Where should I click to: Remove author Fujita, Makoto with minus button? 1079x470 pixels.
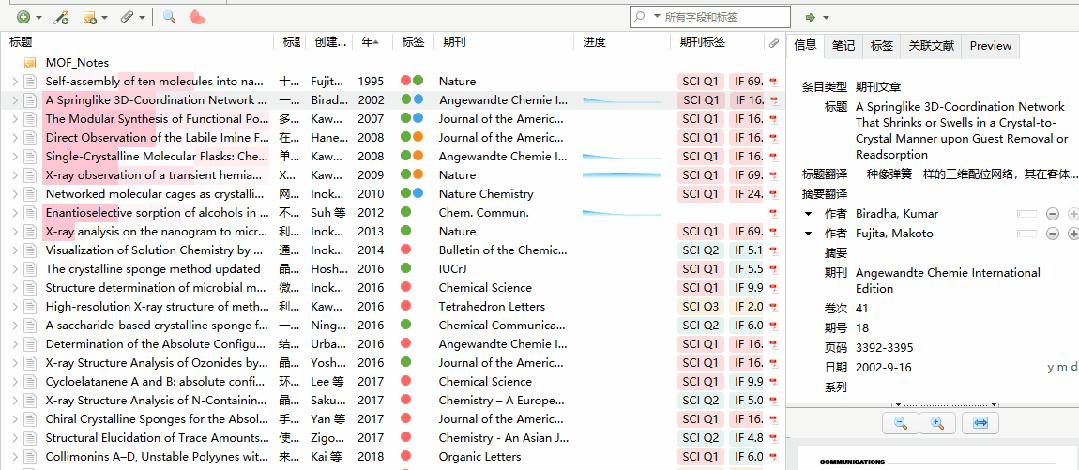1052,233
